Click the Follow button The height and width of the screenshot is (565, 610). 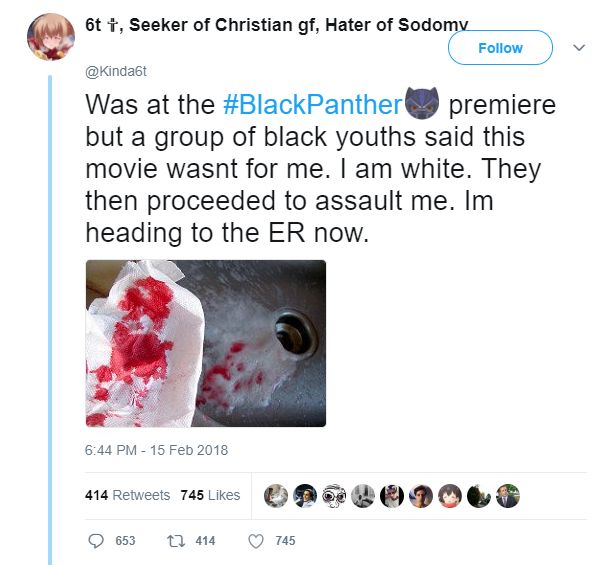(500, 47)
